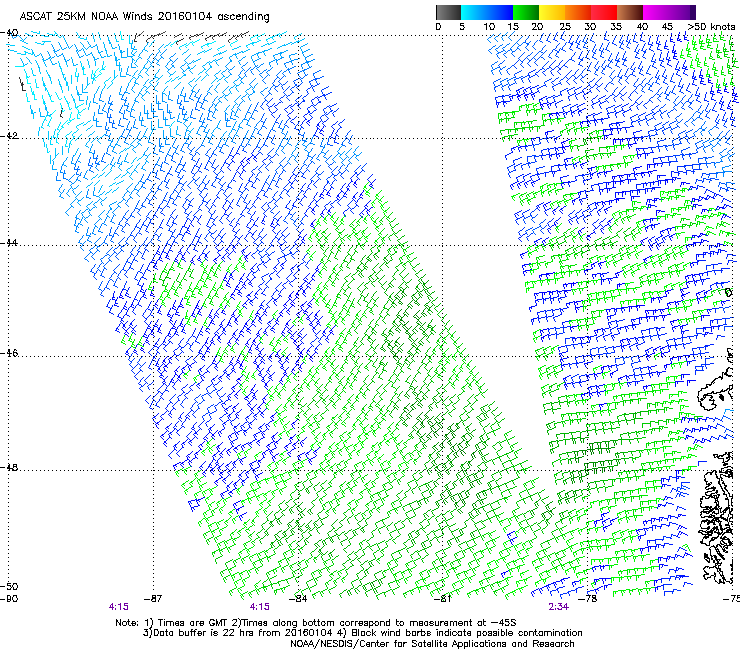Viewport: 740px width, 650px height.
Task: Click the -44 latitude axis label
Action: pos(9,243)
